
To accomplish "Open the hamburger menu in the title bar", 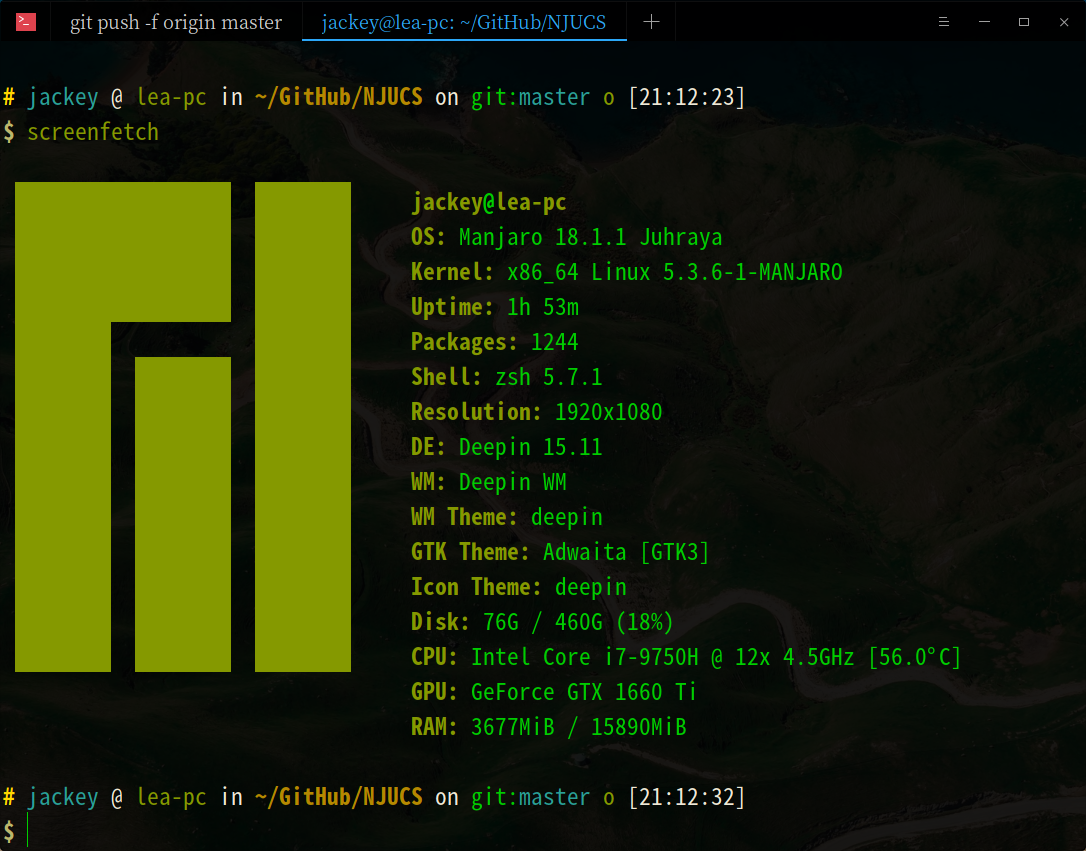I will point(943,22).
